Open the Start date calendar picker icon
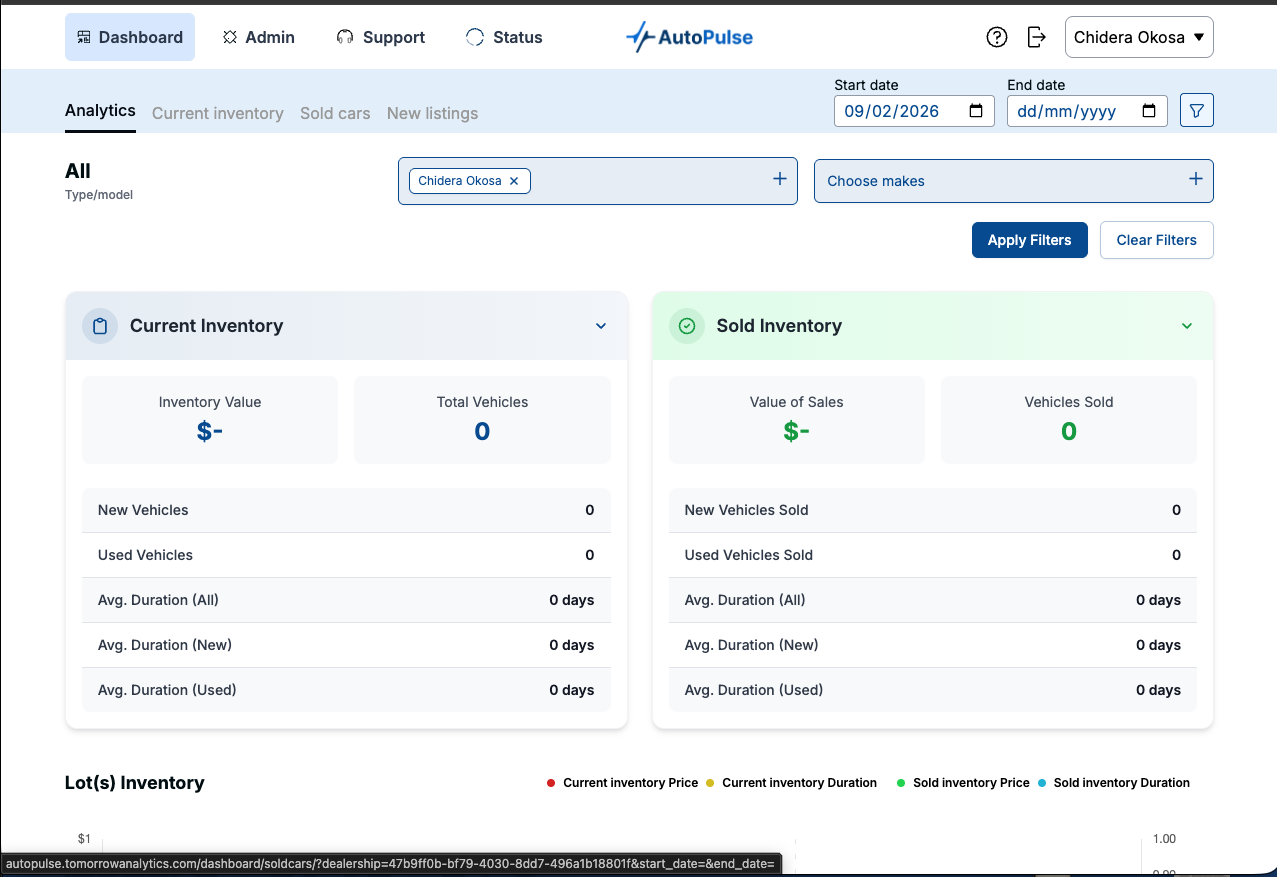Screen dimensions: 1277x877 coord(976,111)
